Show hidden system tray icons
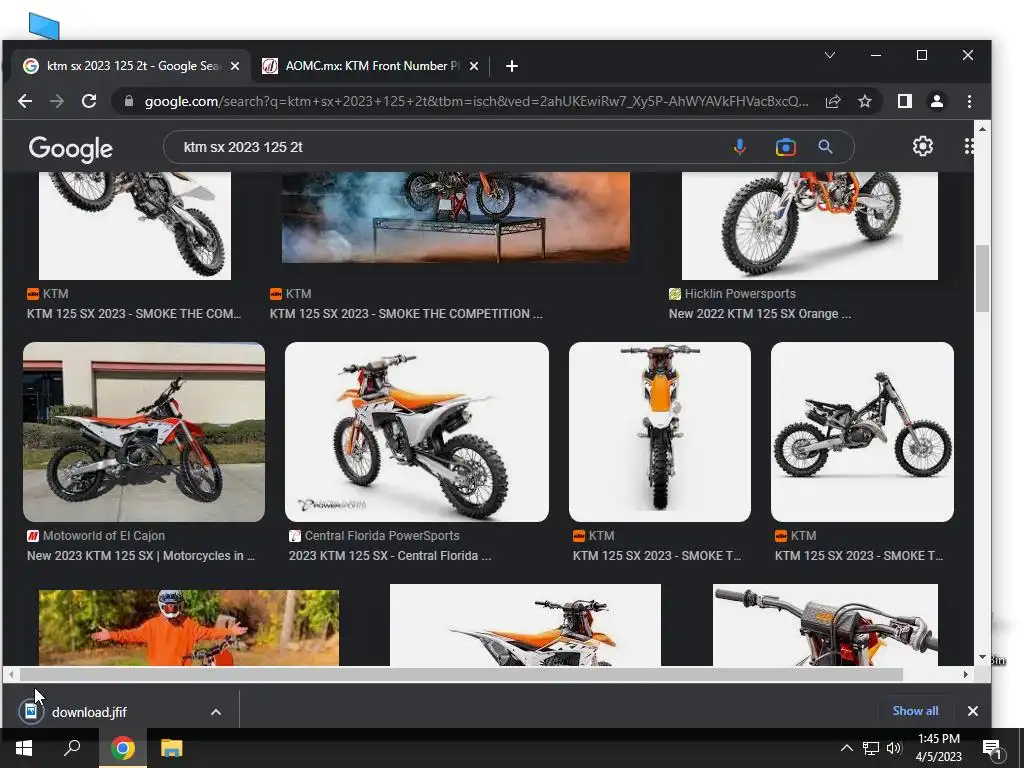The image size is (1024, 768). coord(846,748)
